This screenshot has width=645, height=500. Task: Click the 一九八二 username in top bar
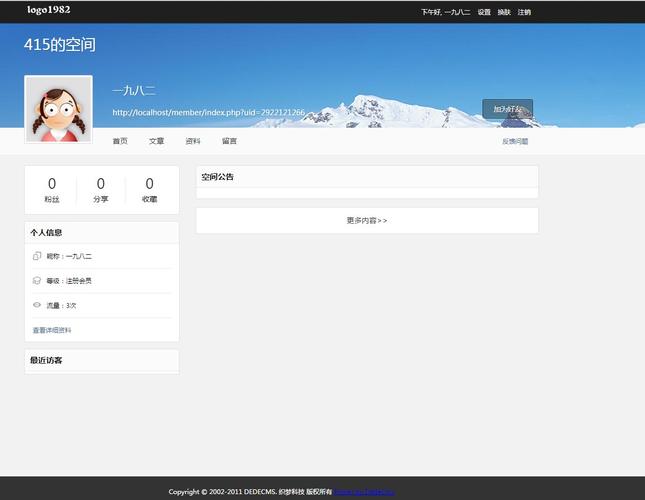click(x=458, y=12)
